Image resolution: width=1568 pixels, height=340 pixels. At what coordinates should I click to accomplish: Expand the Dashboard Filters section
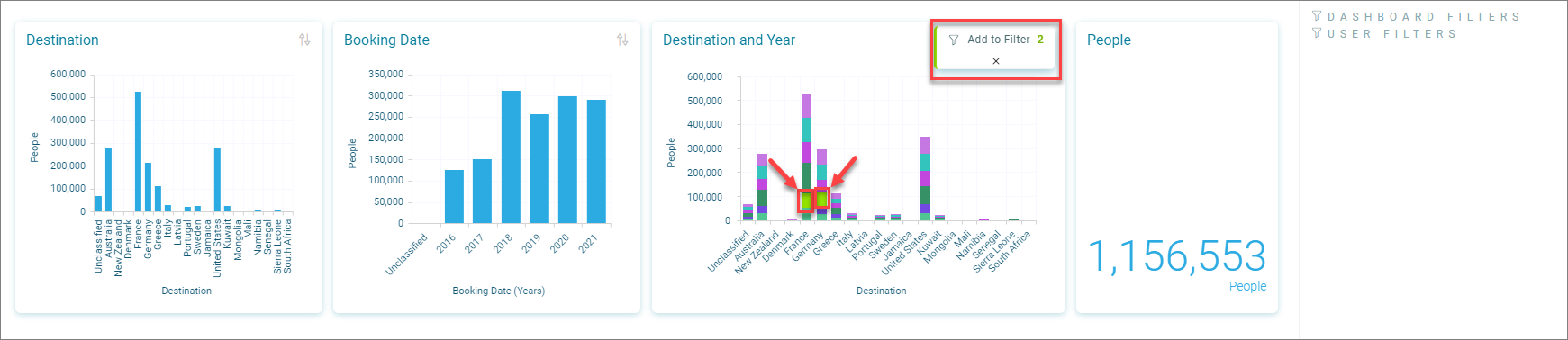point(1424,16)
